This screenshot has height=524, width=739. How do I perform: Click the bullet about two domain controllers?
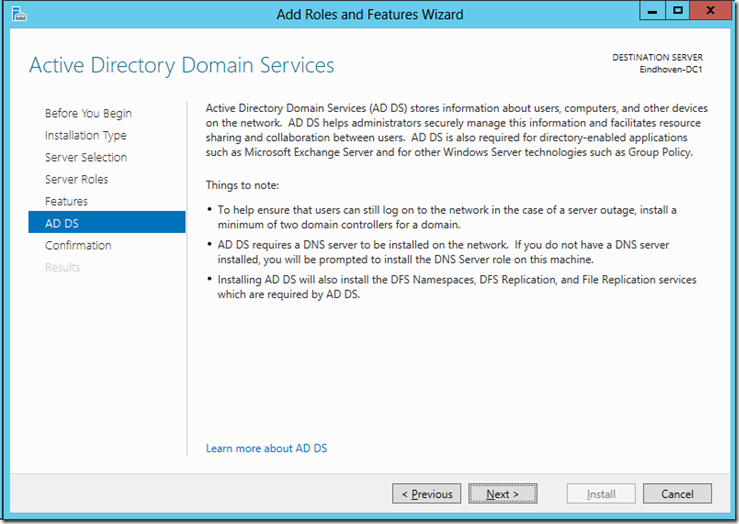[447, 217]
